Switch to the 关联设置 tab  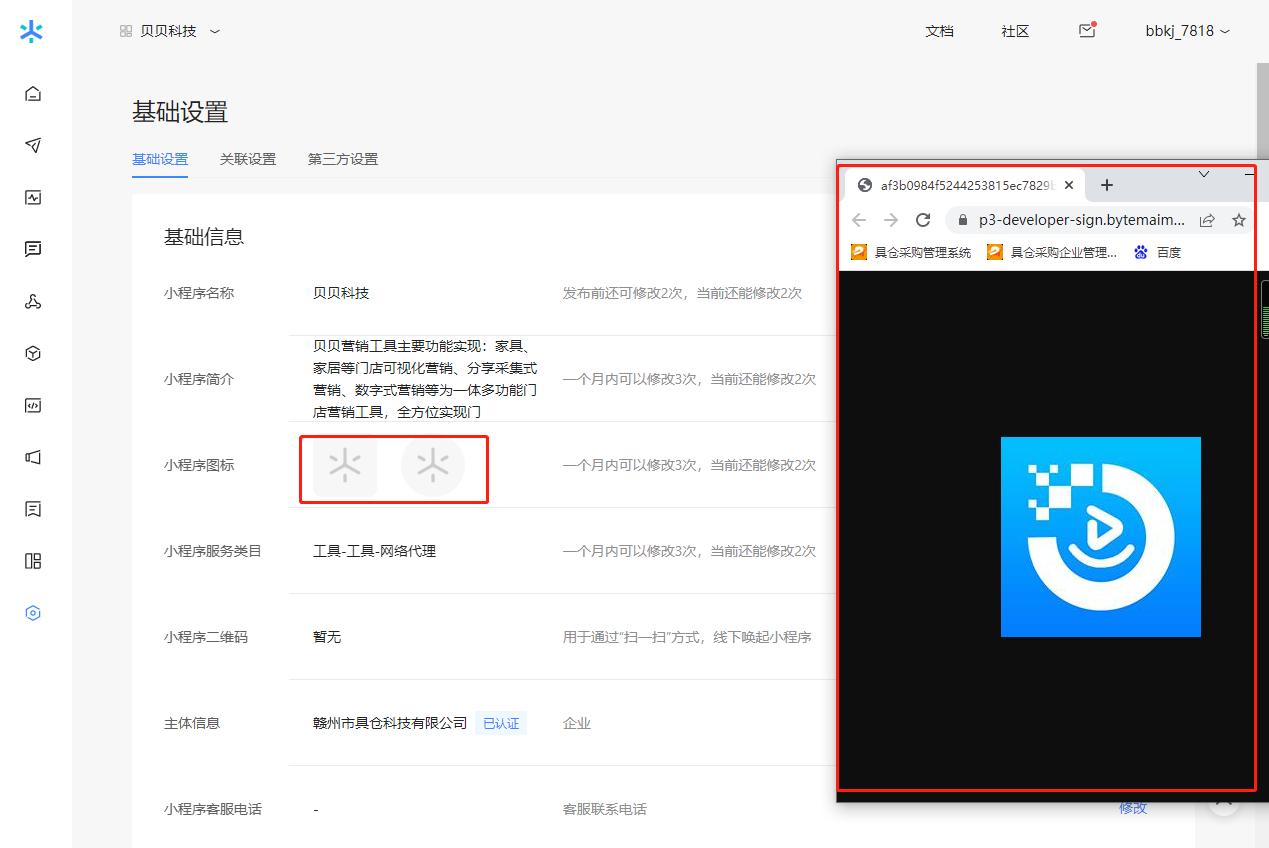[248, 159]
